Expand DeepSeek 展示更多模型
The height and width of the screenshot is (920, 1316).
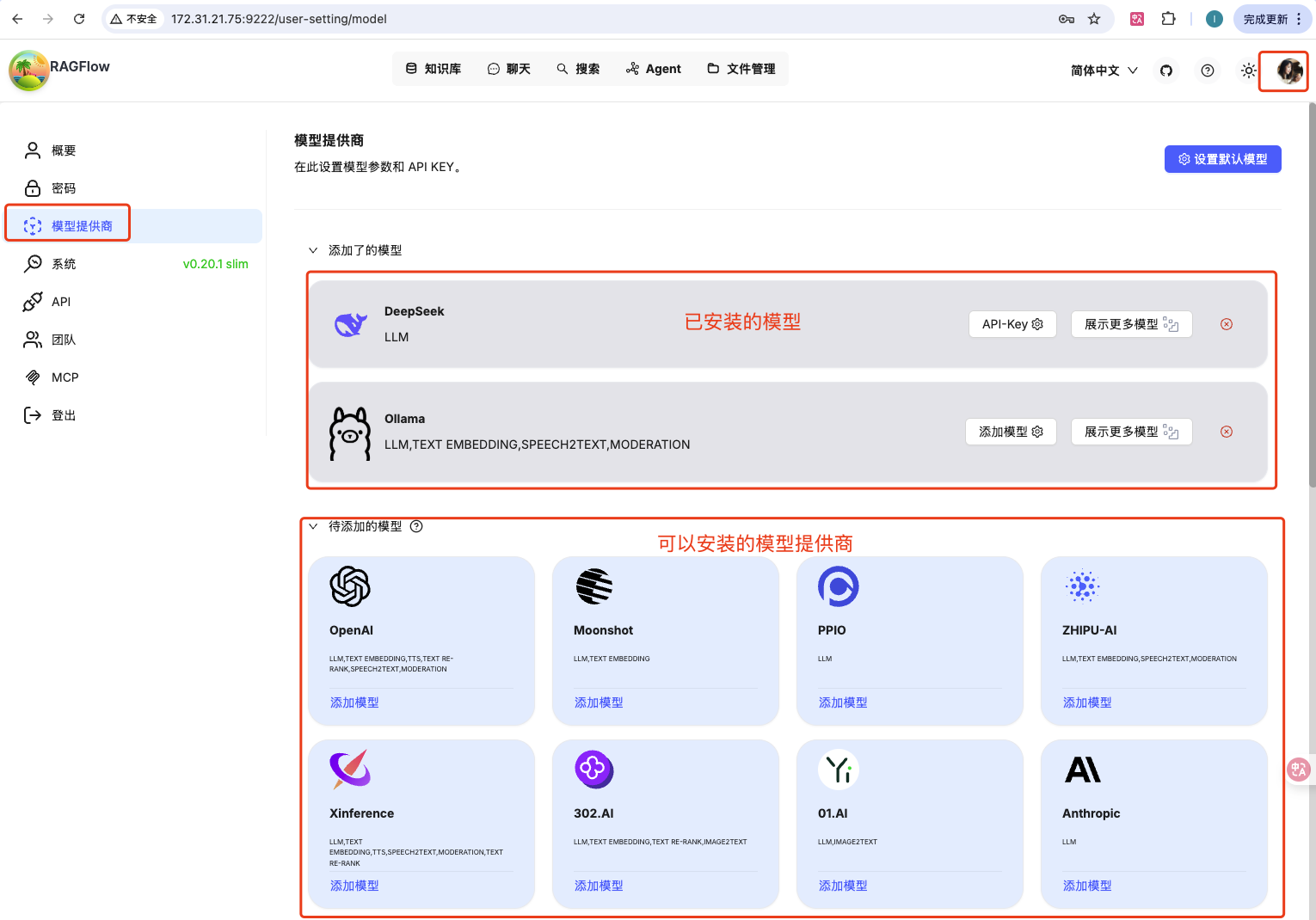[x=1131, y=324]
